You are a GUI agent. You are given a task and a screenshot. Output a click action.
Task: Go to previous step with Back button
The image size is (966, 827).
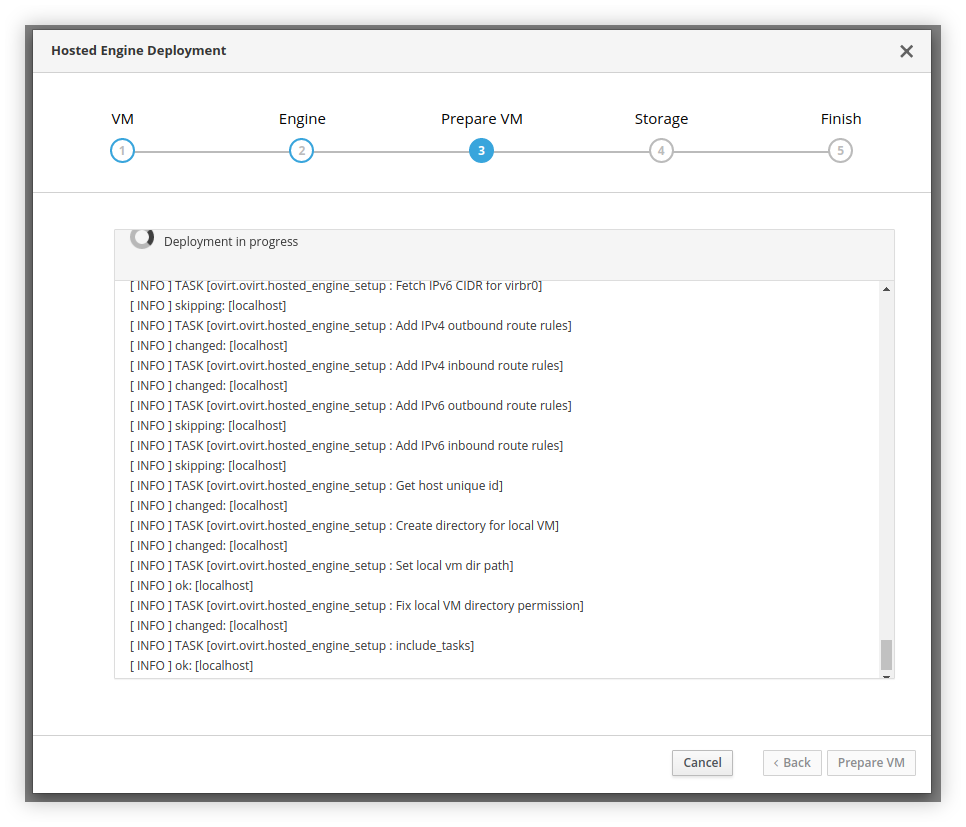(792, 763)
